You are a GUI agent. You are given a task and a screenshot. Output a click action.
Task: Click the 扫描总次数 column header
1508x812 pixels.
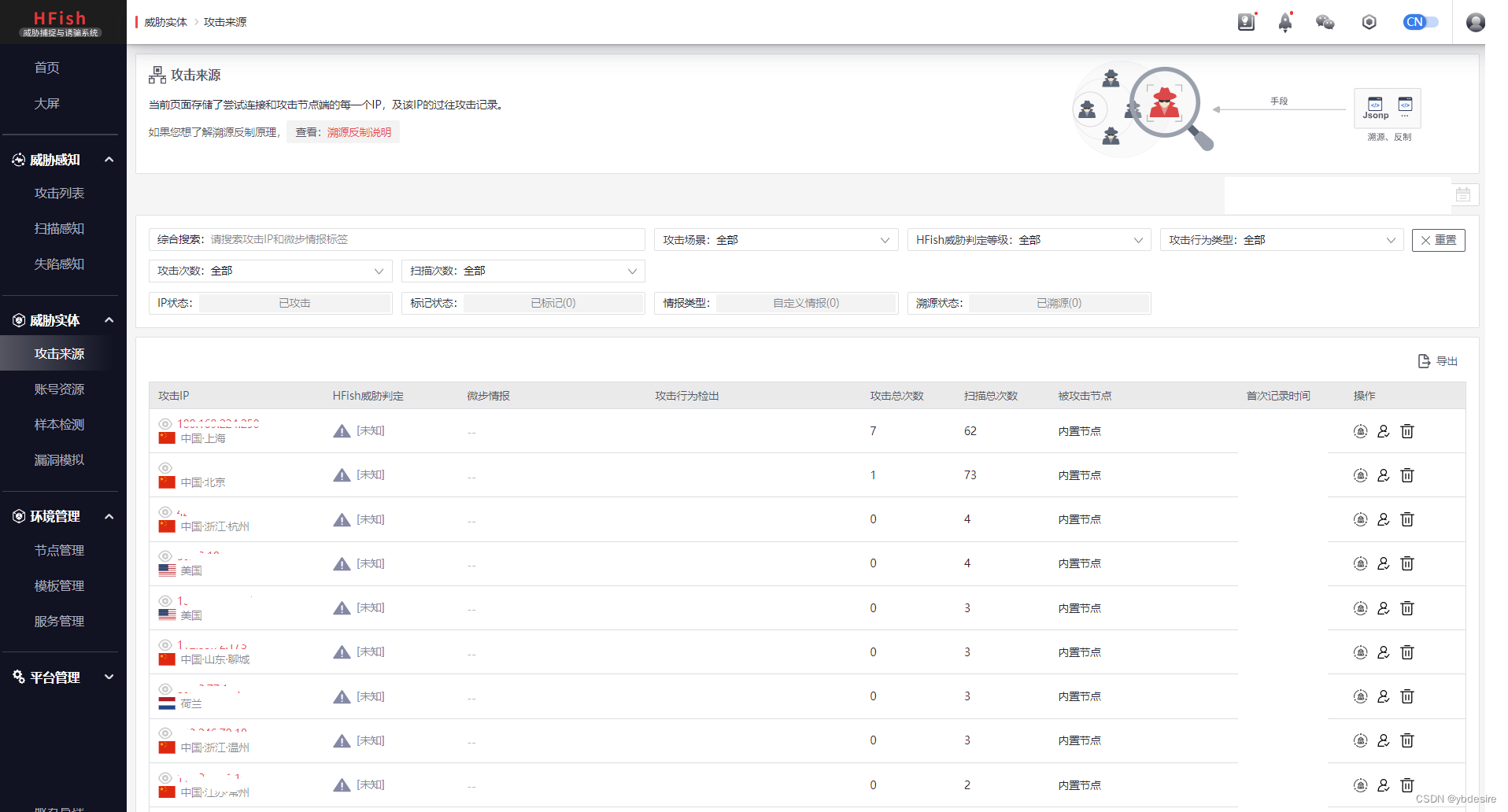pos(991,396)
